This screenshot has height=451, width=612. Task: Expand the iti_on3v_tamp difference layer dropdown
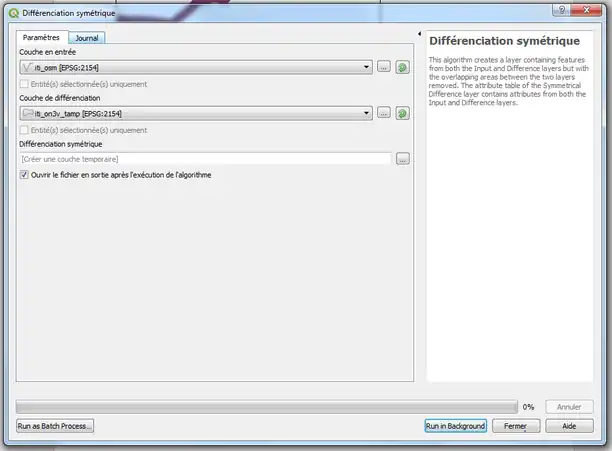coord(368,113)
